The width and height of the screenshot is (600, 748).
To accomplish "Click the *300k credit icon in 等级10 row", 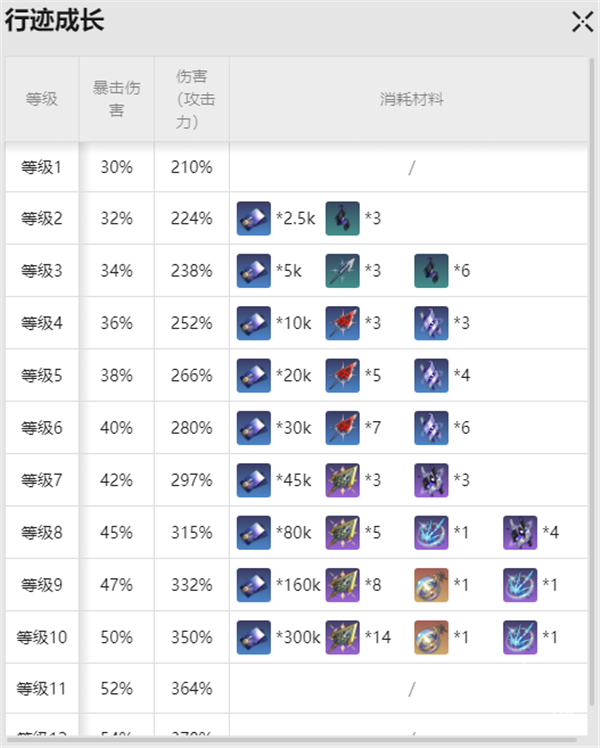I will [254, 637].
